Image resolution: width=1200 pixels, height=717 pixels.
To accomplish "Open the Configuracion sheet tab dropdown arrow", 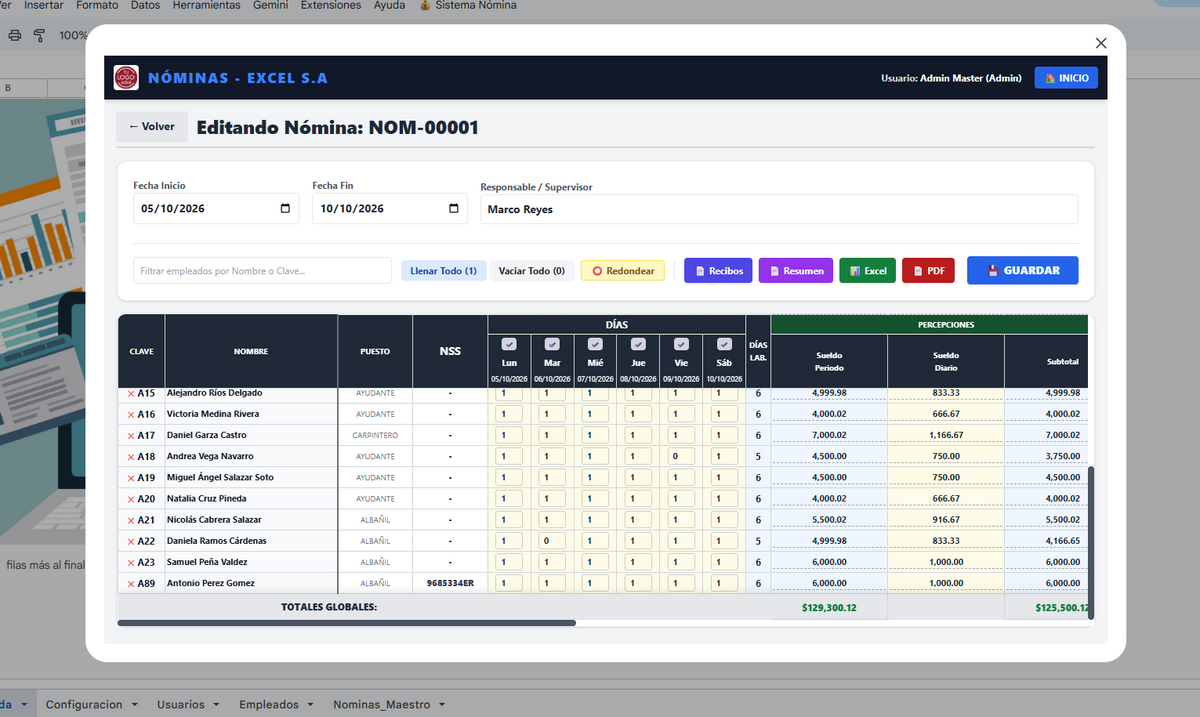I will pyautogui.click(x=134, y=705).
